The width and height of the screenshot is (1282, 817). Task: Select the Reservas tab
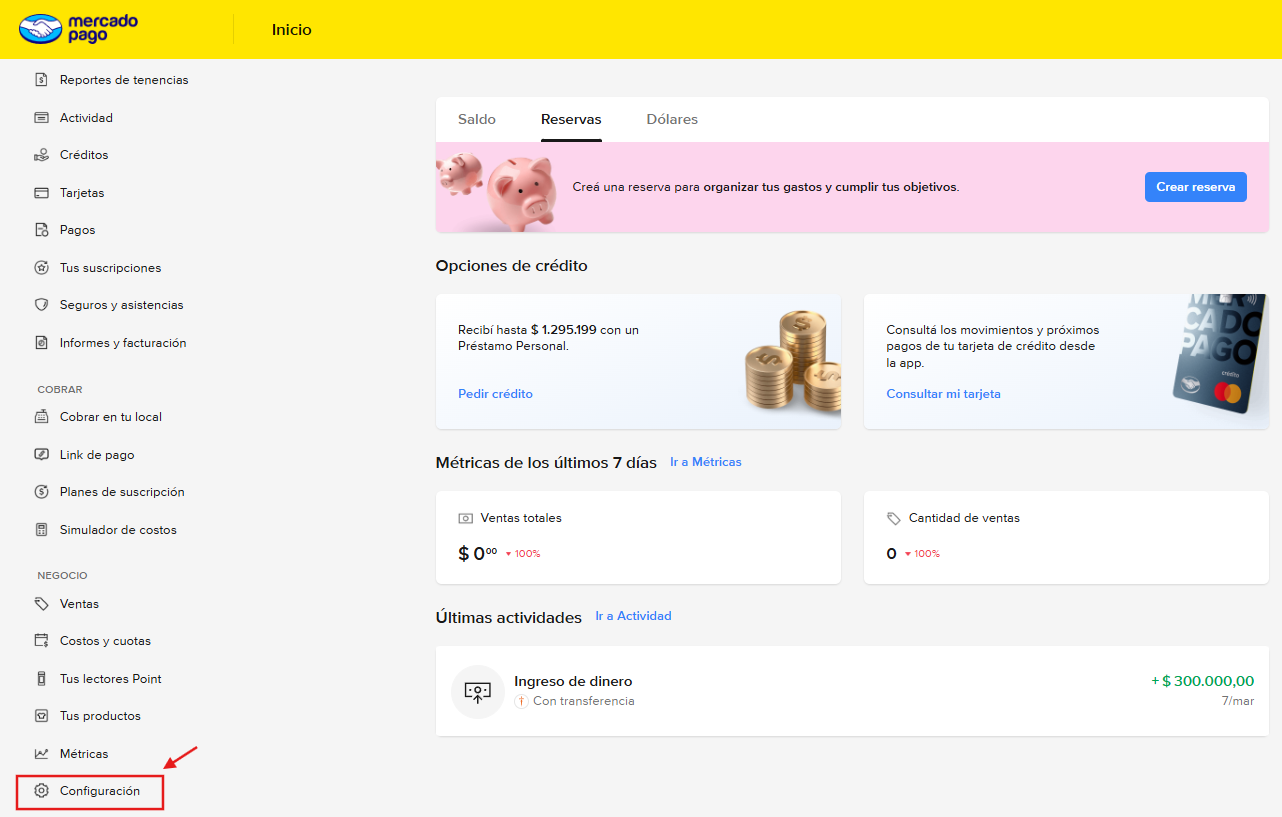(x=571, y=120)
